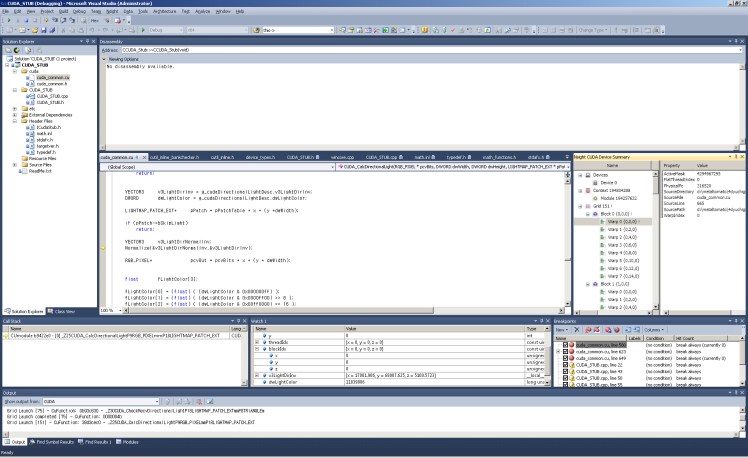
Task: Open the 'this->' find combo box
Action: click(298, 30)
